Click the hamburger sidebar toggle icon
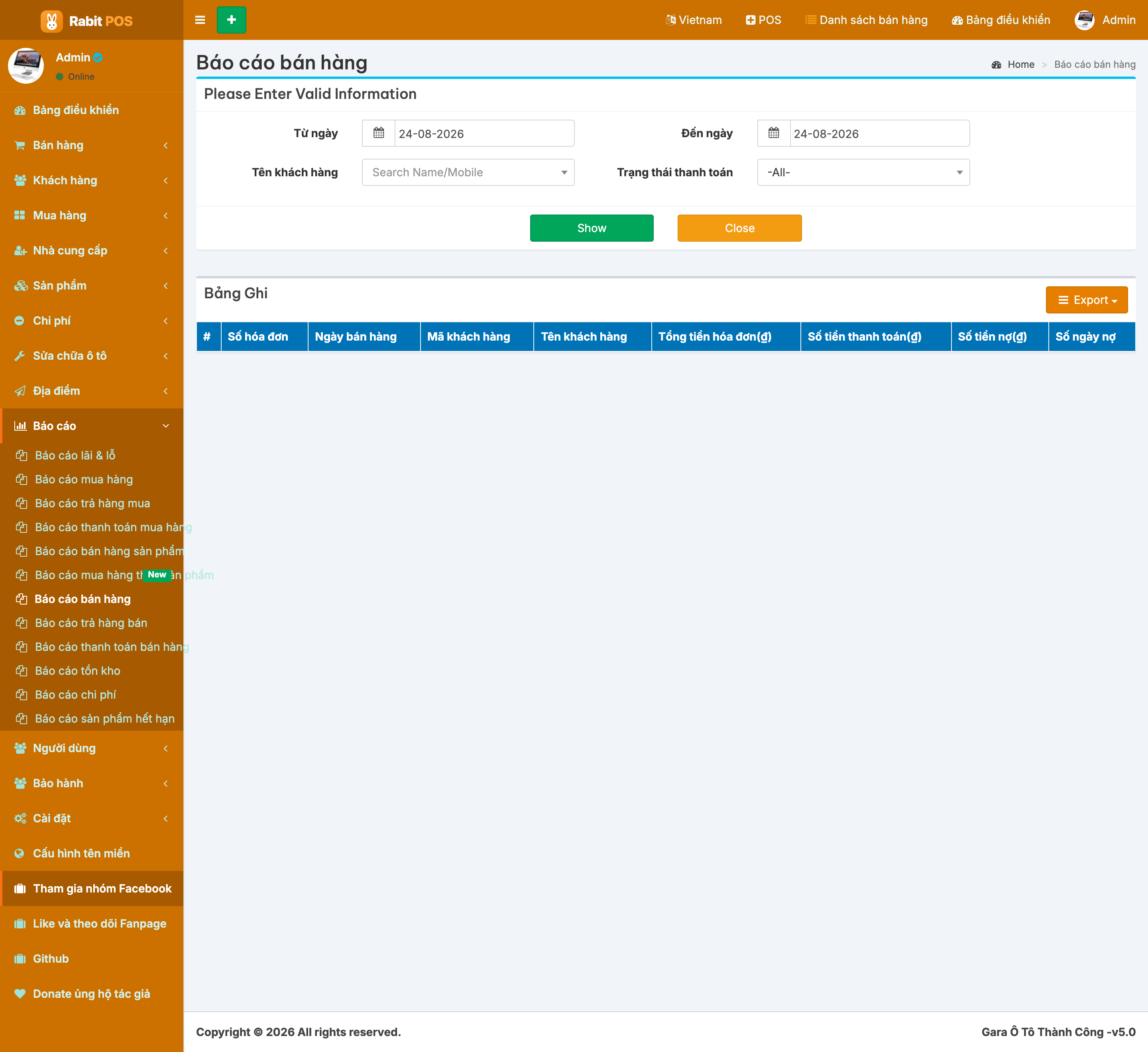Screen dimensions: 1148x1052 click(x=200, y=20)
